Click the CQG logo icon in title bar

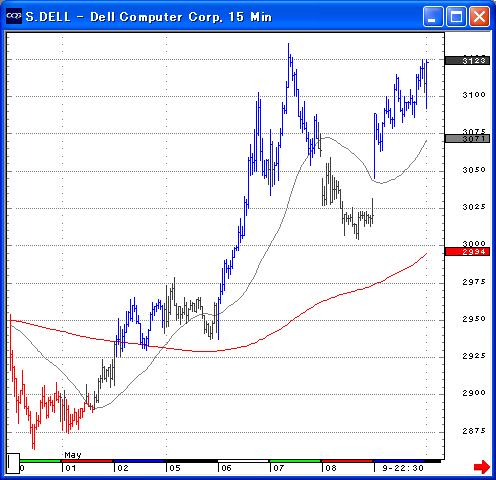click(14, 16)
